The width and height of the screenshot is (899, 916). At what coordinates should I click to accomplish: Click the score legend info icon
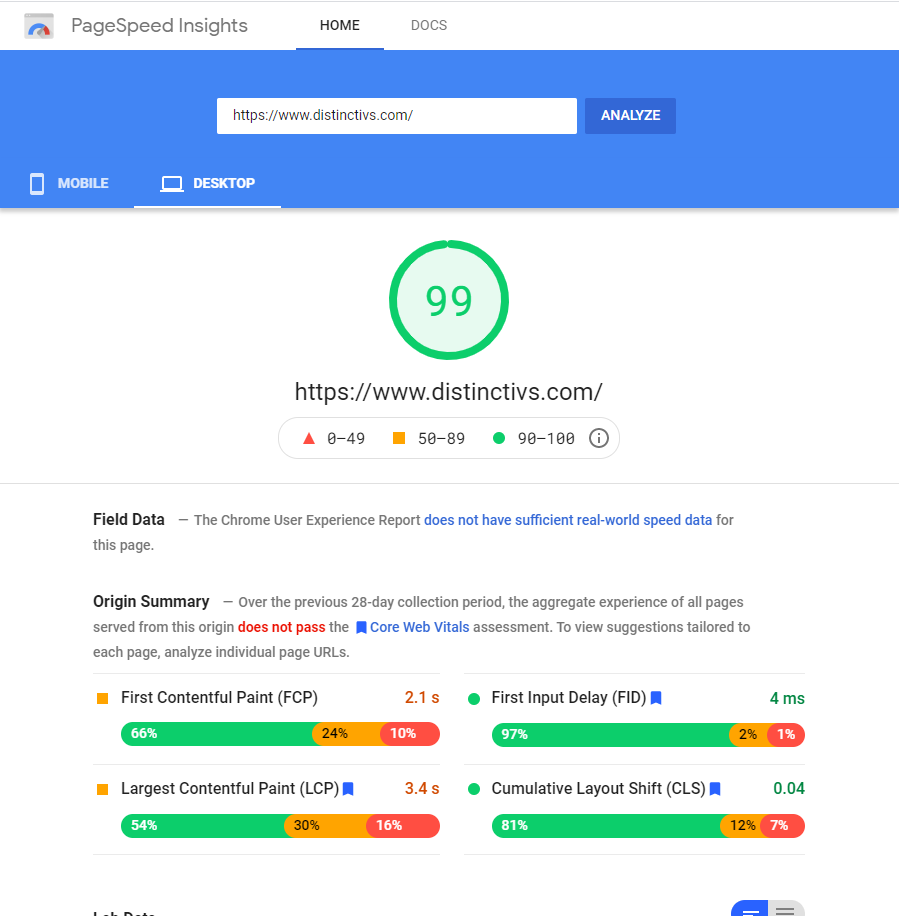(x=599, y=438)
